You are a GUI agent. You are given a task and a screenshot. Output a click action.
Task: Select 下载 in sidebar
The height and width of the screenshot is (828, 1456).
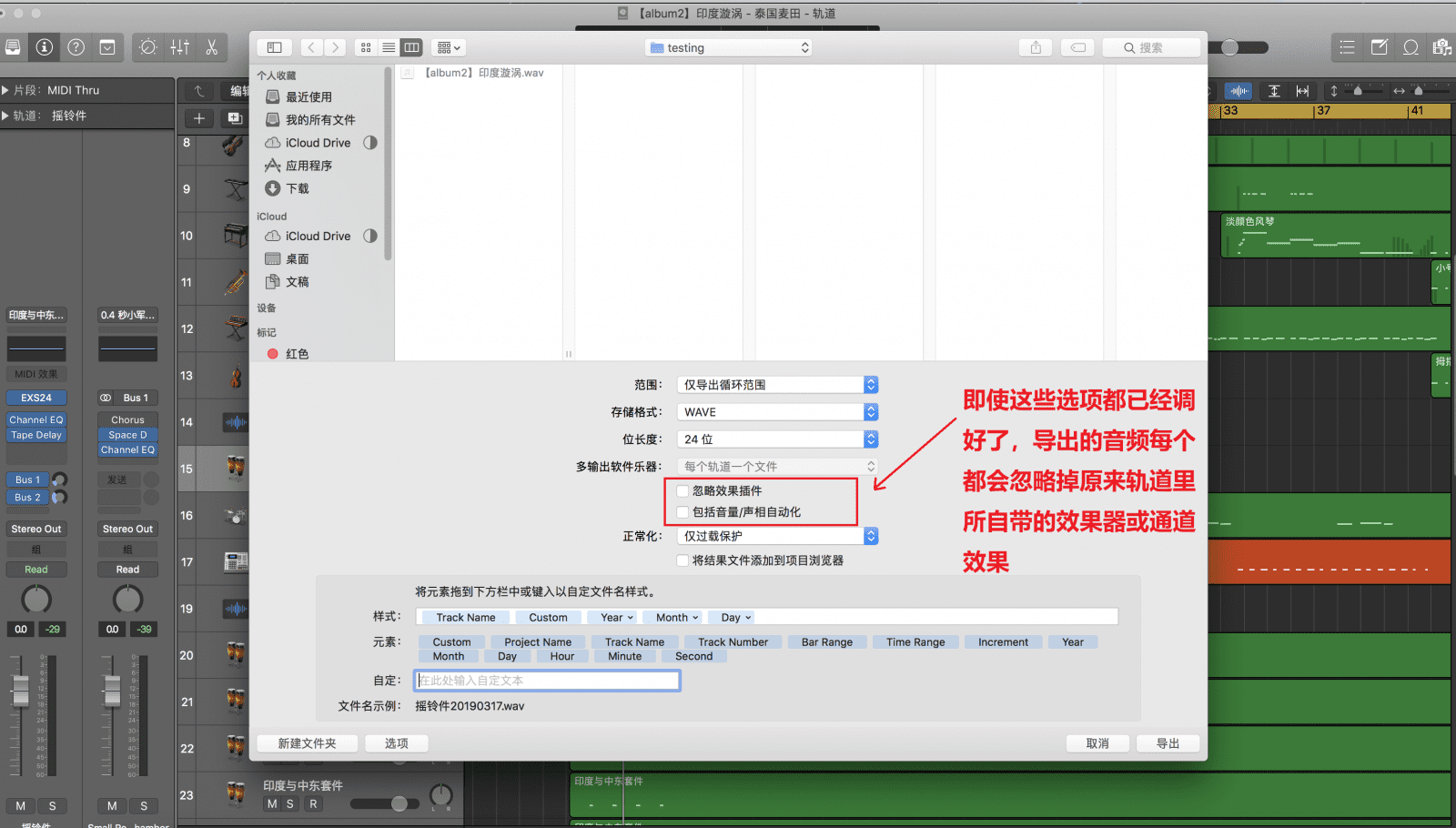pos(298,188)
